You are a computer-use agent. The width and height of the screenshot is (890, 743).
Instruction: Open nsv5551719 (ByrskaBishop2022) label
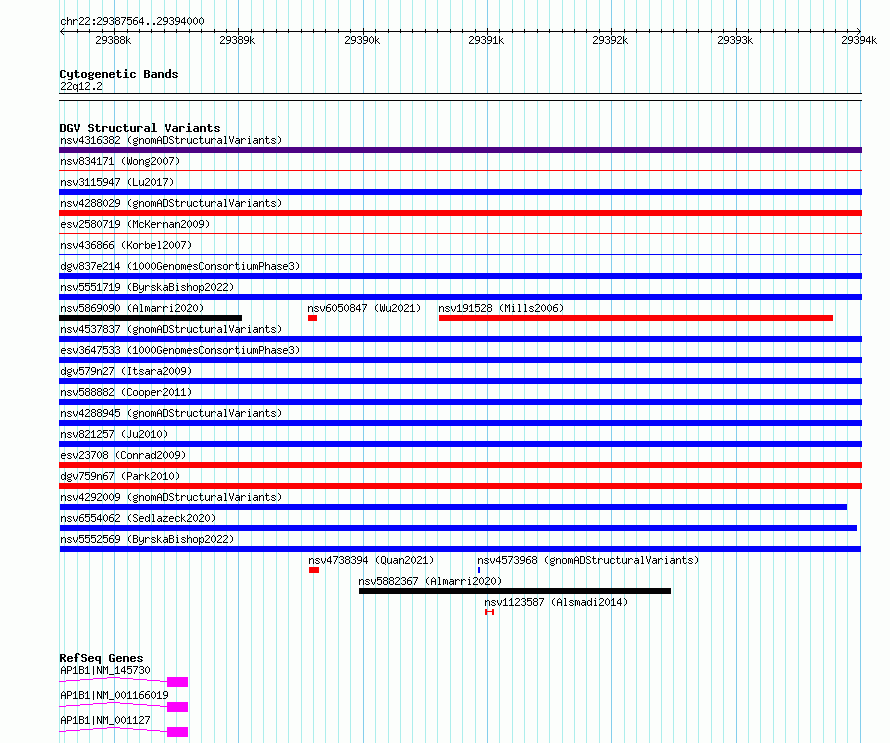click(147, 287)
